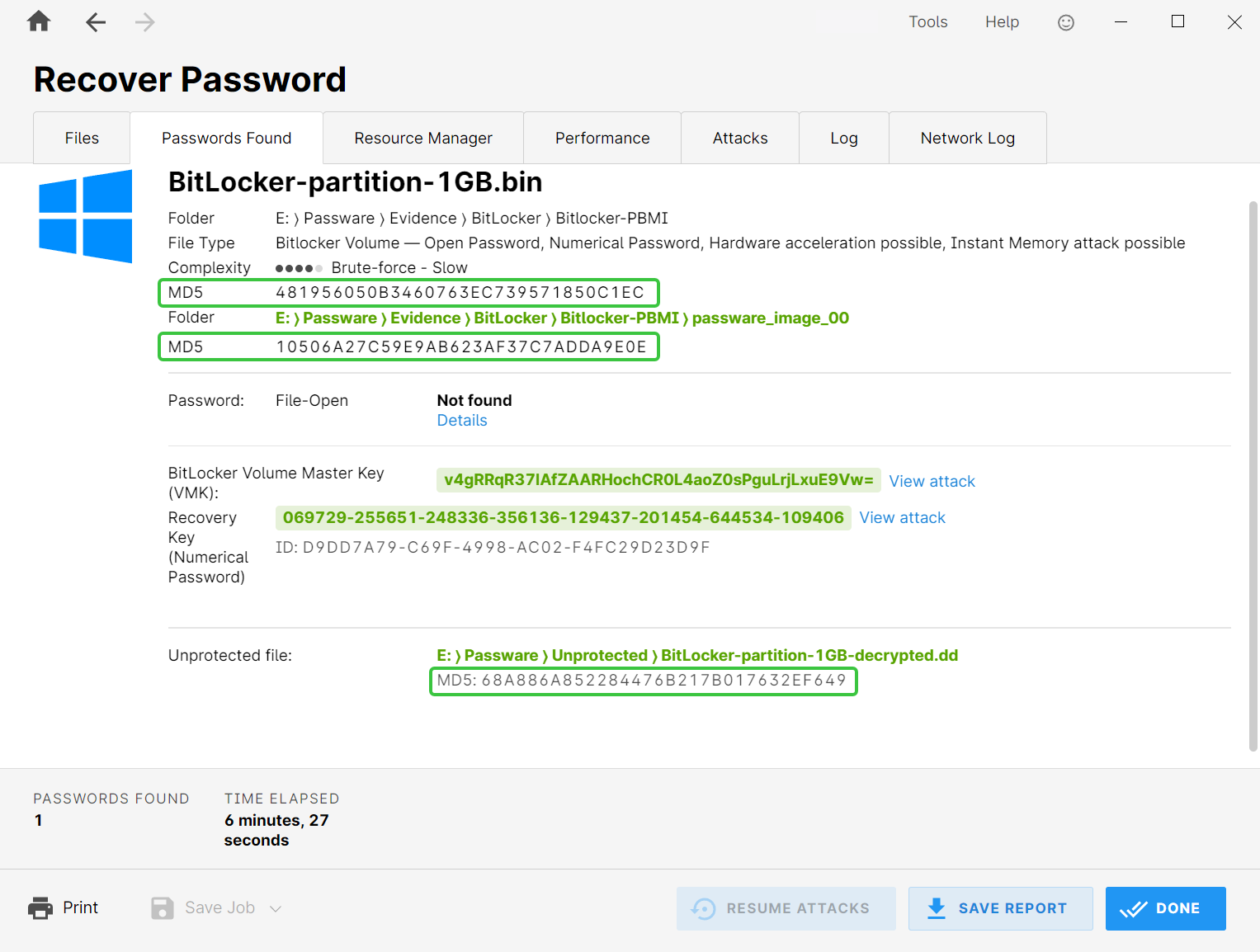Open the Log tab
This screenshot has height=952, width=1260.
pos(844,138)
